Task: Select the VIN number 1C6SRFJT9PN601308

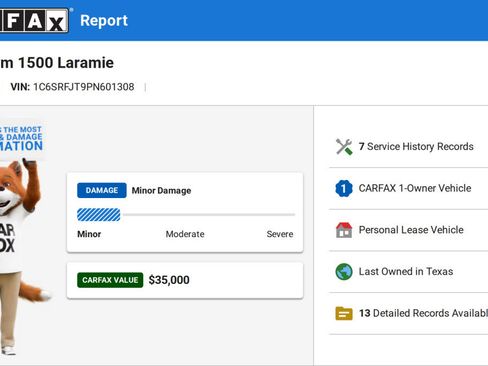Action: point(84,87)
